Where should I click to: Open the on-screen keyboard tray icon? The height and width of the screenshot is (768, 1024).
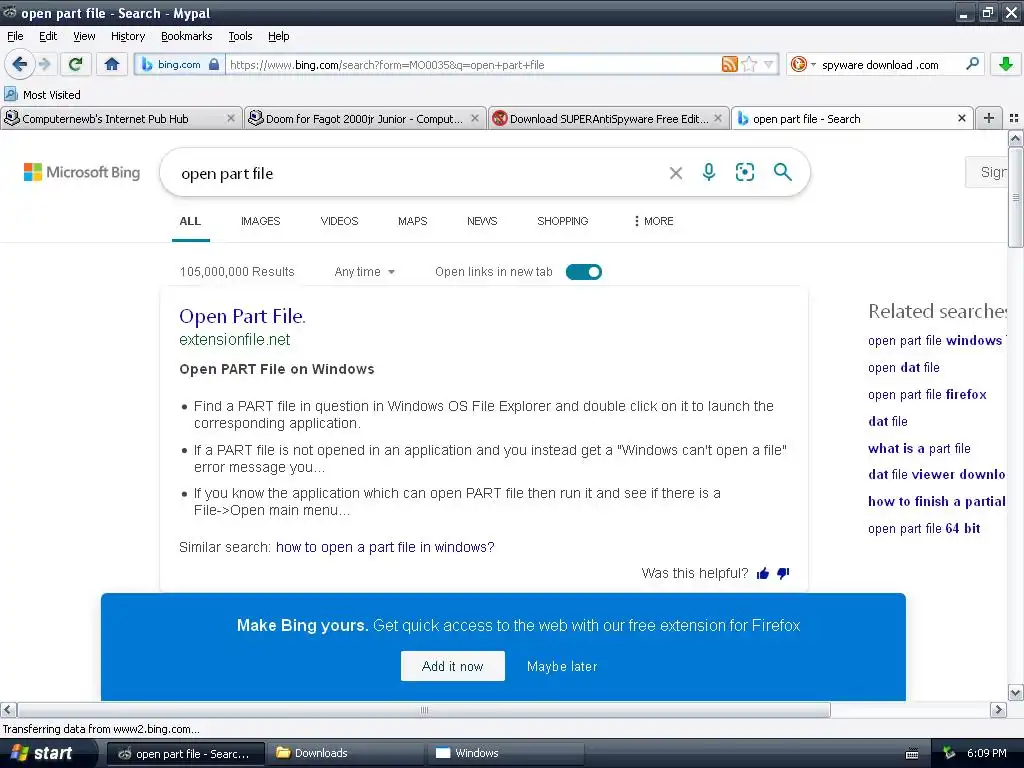point(912,754)
